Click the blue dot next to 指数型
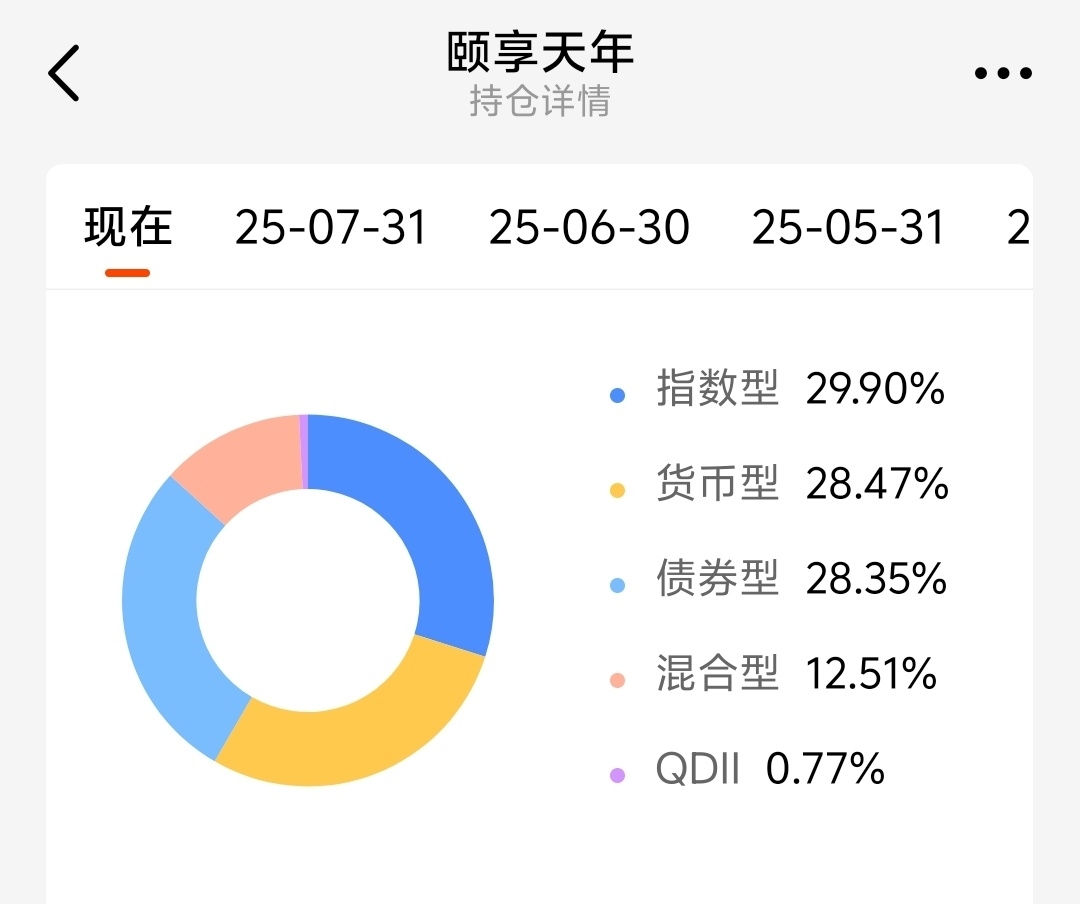The height and width of the screenshot is (904, 1080). coord(617,396)
